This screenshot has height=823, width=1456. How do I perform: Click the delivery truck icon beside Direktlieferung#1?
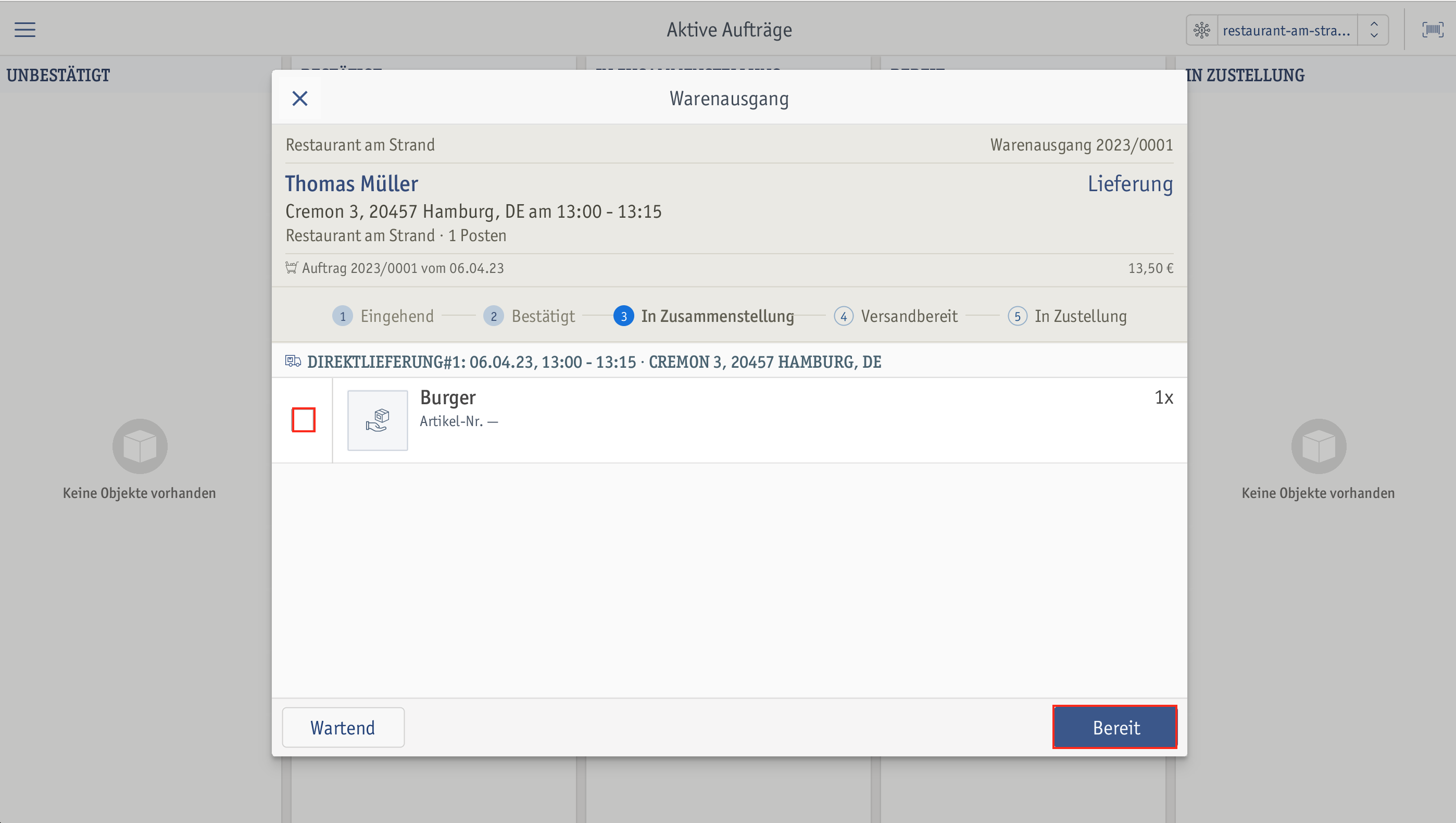[293, 360]
